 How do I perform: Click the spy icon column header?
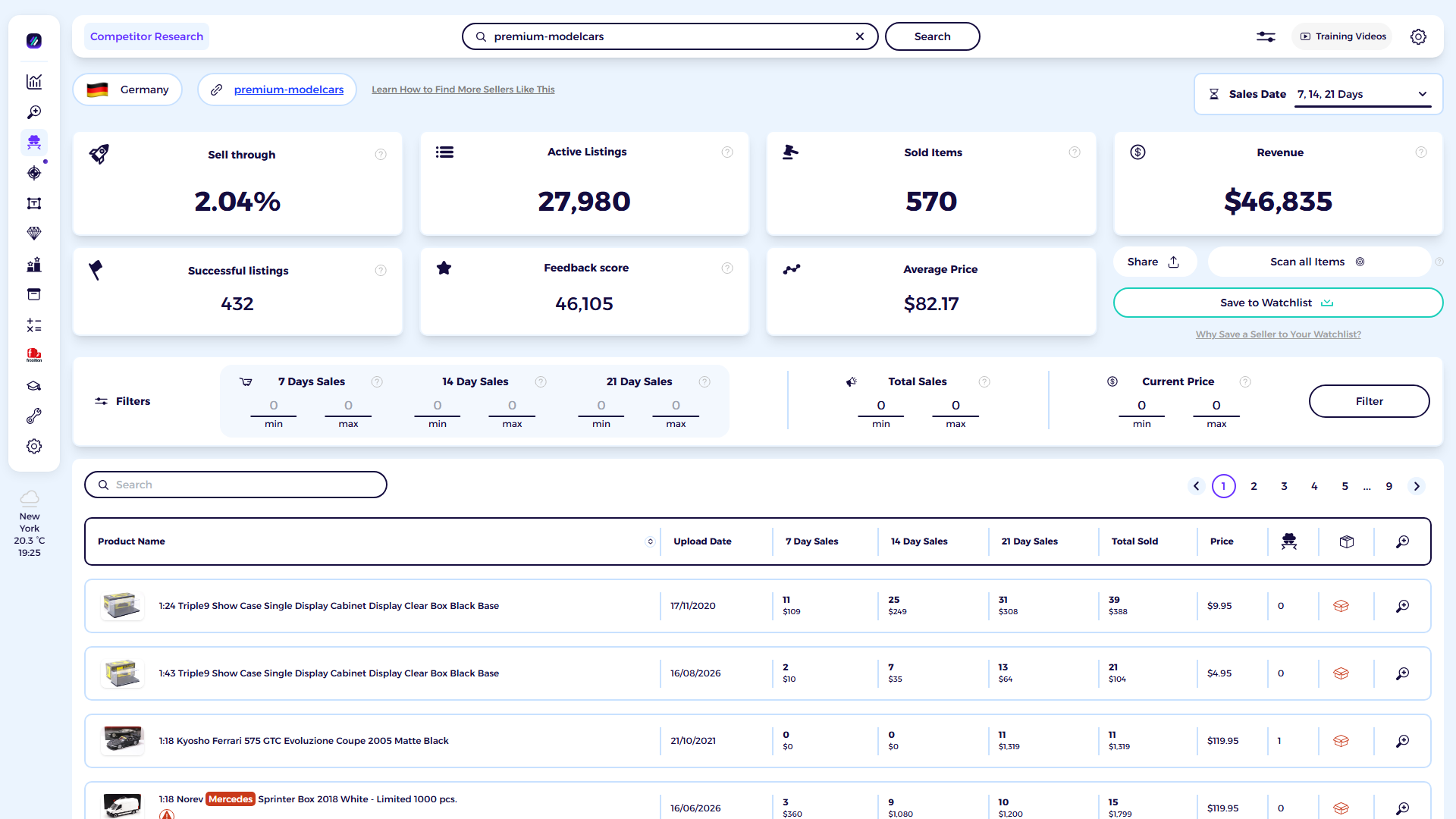tap(1289, 541)
